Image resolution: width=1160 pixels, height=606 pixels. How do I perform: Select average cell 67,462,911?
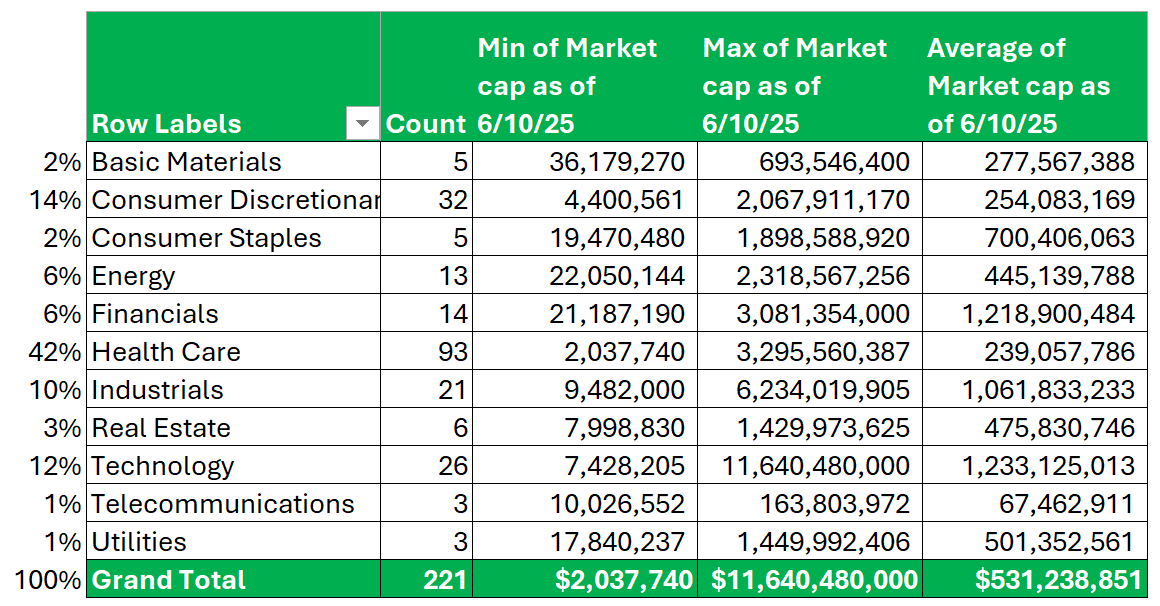[x=1034, y=502]
